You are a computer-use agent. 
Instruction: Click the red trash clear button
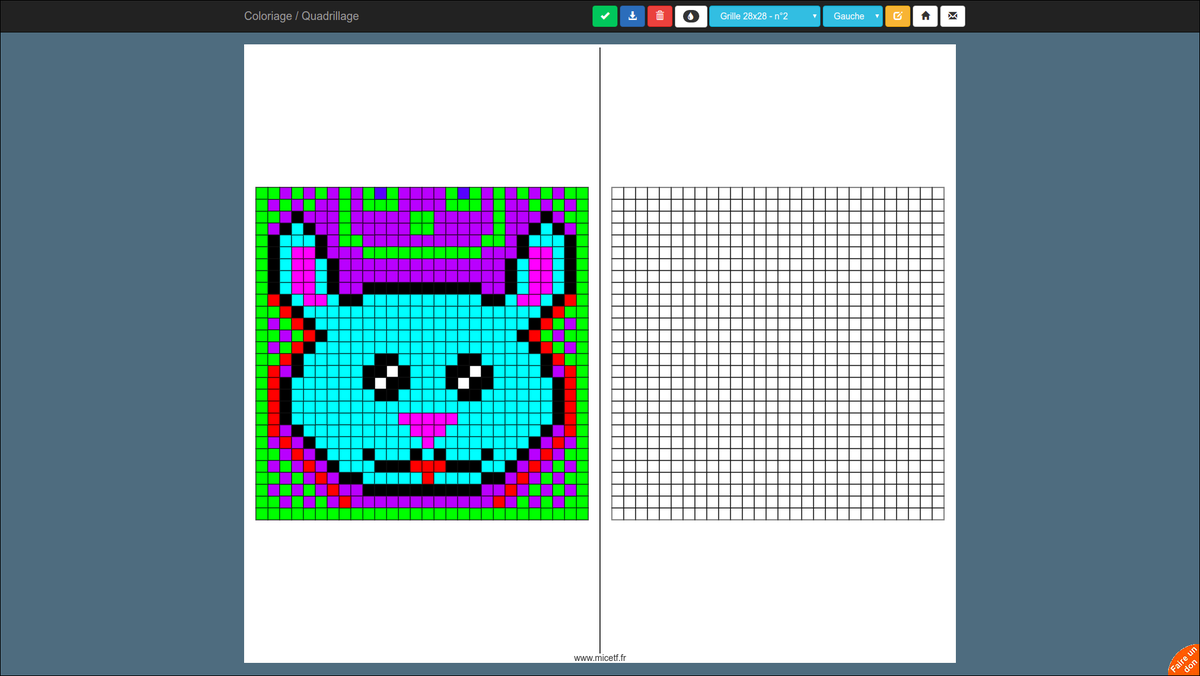click(660, 16)
